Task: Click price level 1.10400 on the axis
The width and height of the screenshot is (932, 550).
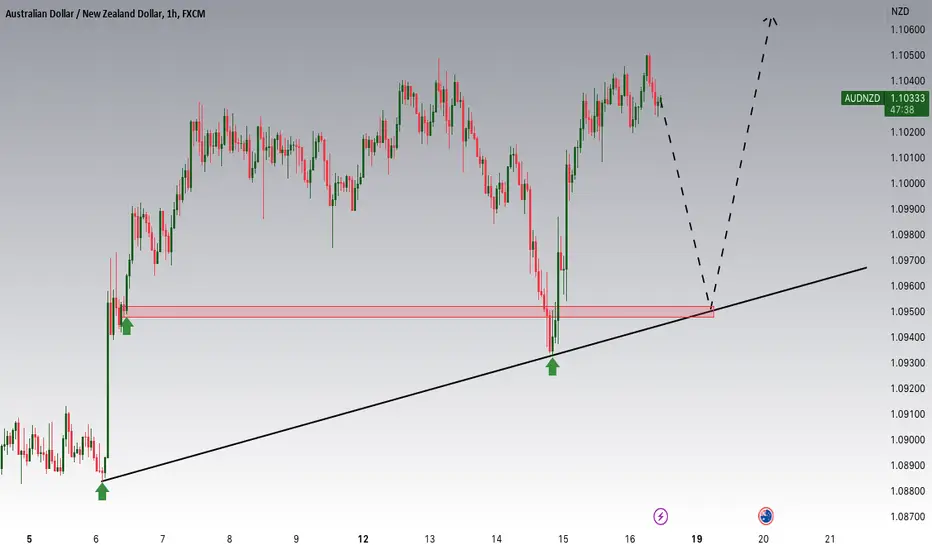Action: [x=907, y=80]
